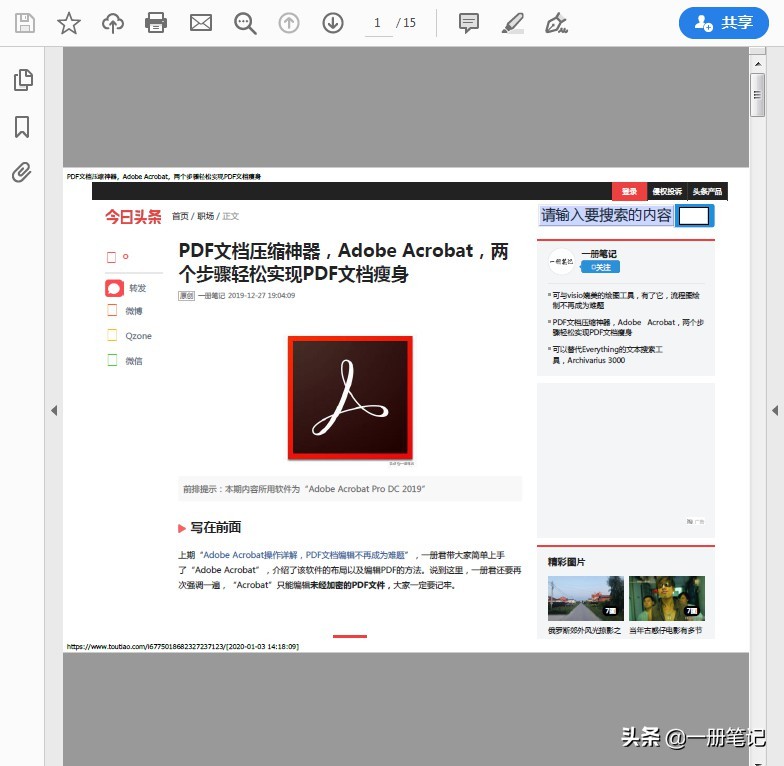The height and width of the screenshot is (766, 784).
Task: Go to the previous page
Action: pos(289,23)
